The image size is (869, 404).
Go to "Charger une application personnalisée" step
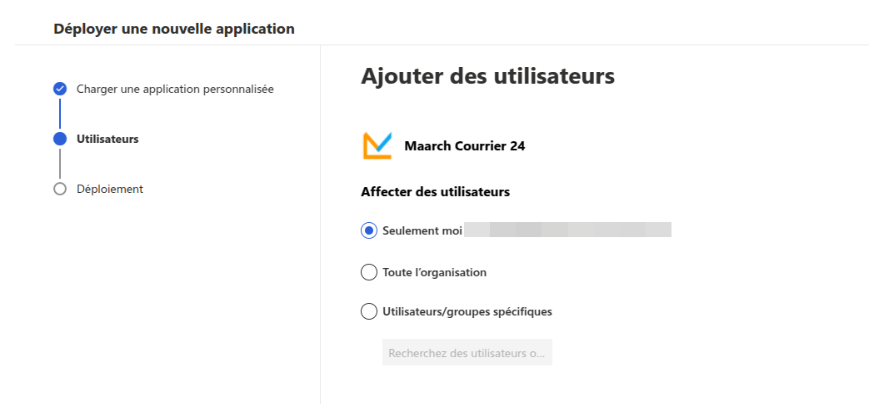tap(175, 89)
